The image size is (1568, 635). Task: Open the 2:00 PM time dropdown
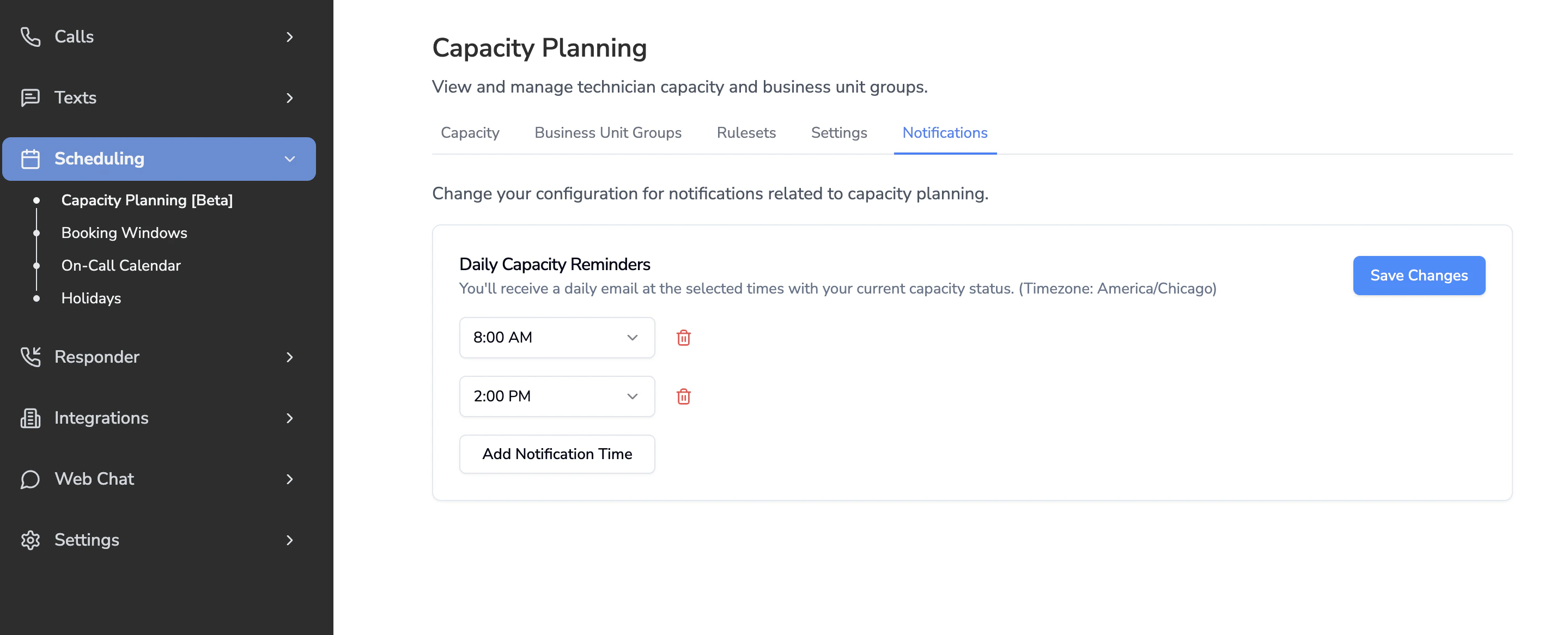coord(556,396)
